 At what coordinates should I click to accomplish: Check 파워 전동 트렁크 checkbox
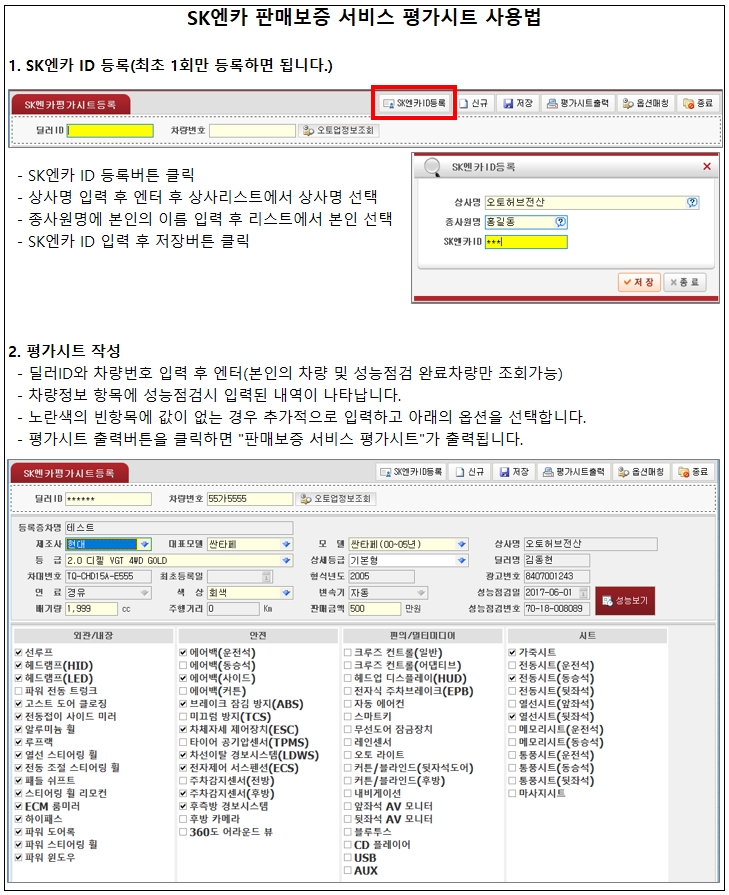[x=19, y=691]
